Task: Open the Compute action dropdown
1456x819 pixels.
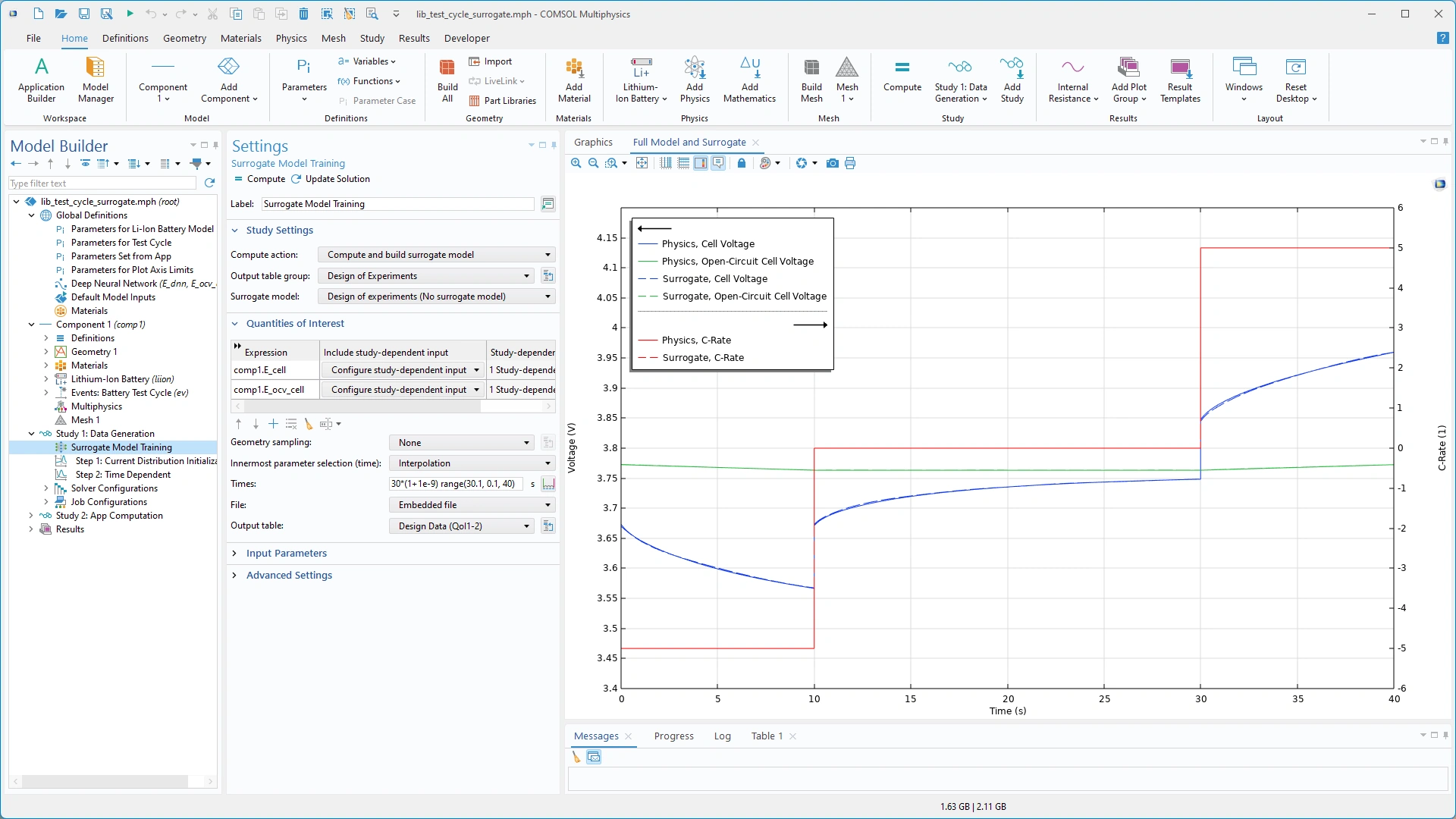Action: (x=436, y=255)
